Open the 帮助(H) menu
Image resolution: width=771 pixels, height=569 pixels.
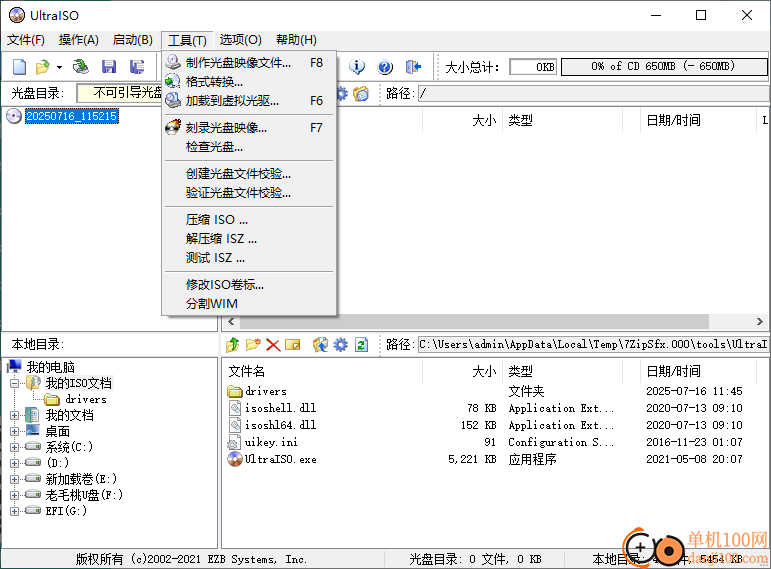tap(296, 40)
